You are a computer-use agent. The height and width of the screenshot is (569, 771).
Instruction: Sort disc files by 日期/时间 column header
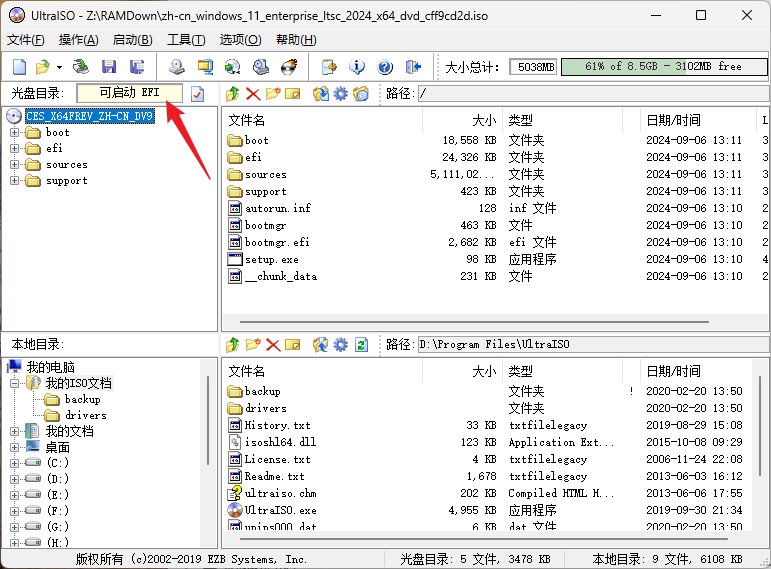point(697,120)
